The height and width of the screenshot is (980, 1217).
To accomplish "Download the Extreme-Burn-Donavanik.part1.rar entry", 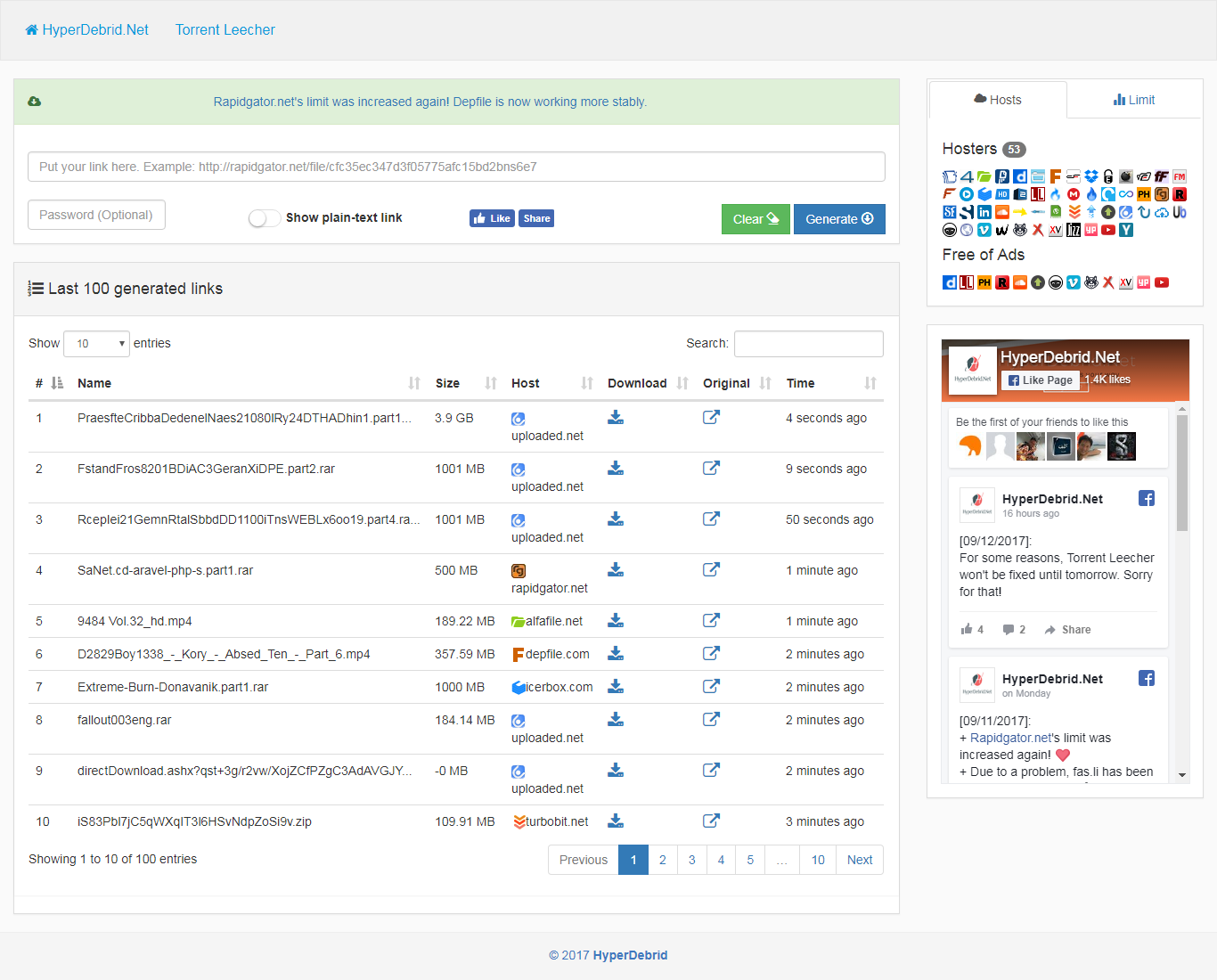I will (x=616, y=686).
